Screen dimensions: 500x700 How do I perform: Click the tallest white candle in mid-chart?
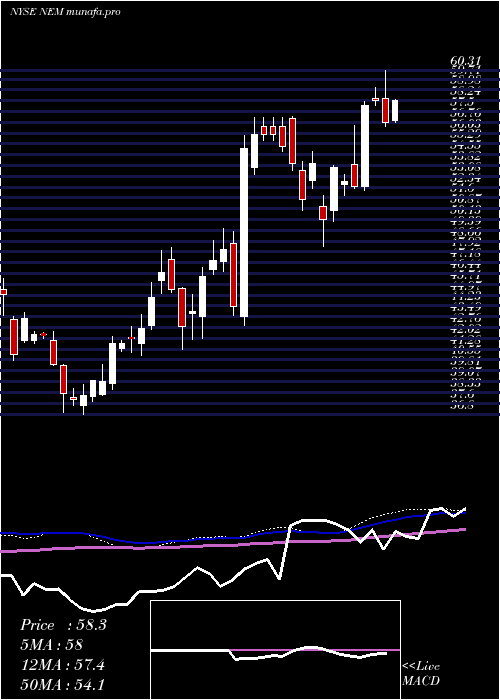tap(244, 232)
